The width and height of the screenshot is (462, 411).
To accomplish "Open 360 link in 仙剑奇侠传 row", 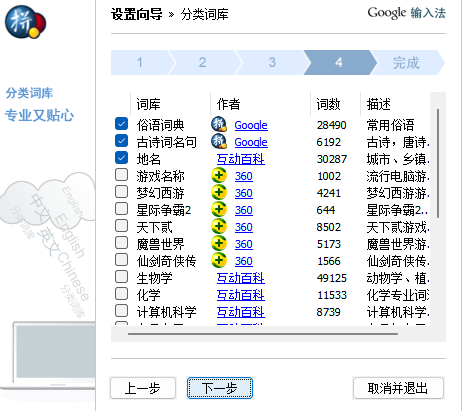I will point(244,261).
